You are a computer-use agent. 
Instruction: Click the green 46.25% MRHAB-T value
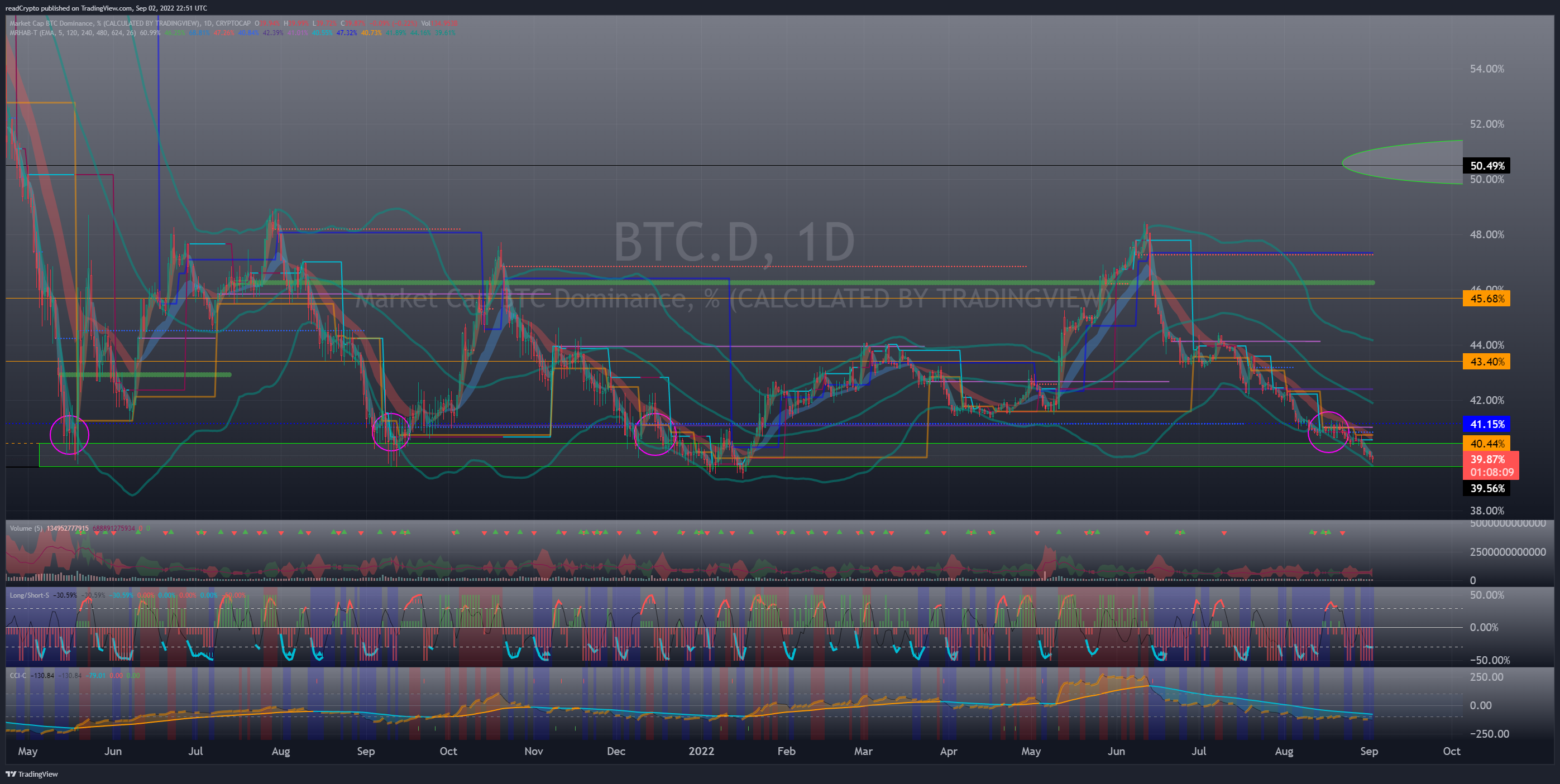(175, 33)
